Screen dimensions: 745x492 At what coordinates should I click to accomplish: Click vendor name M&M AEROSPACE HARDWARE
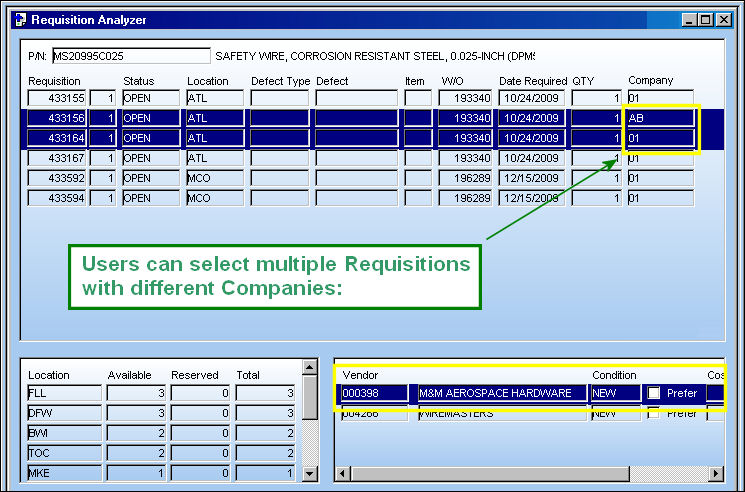[503, 393]
